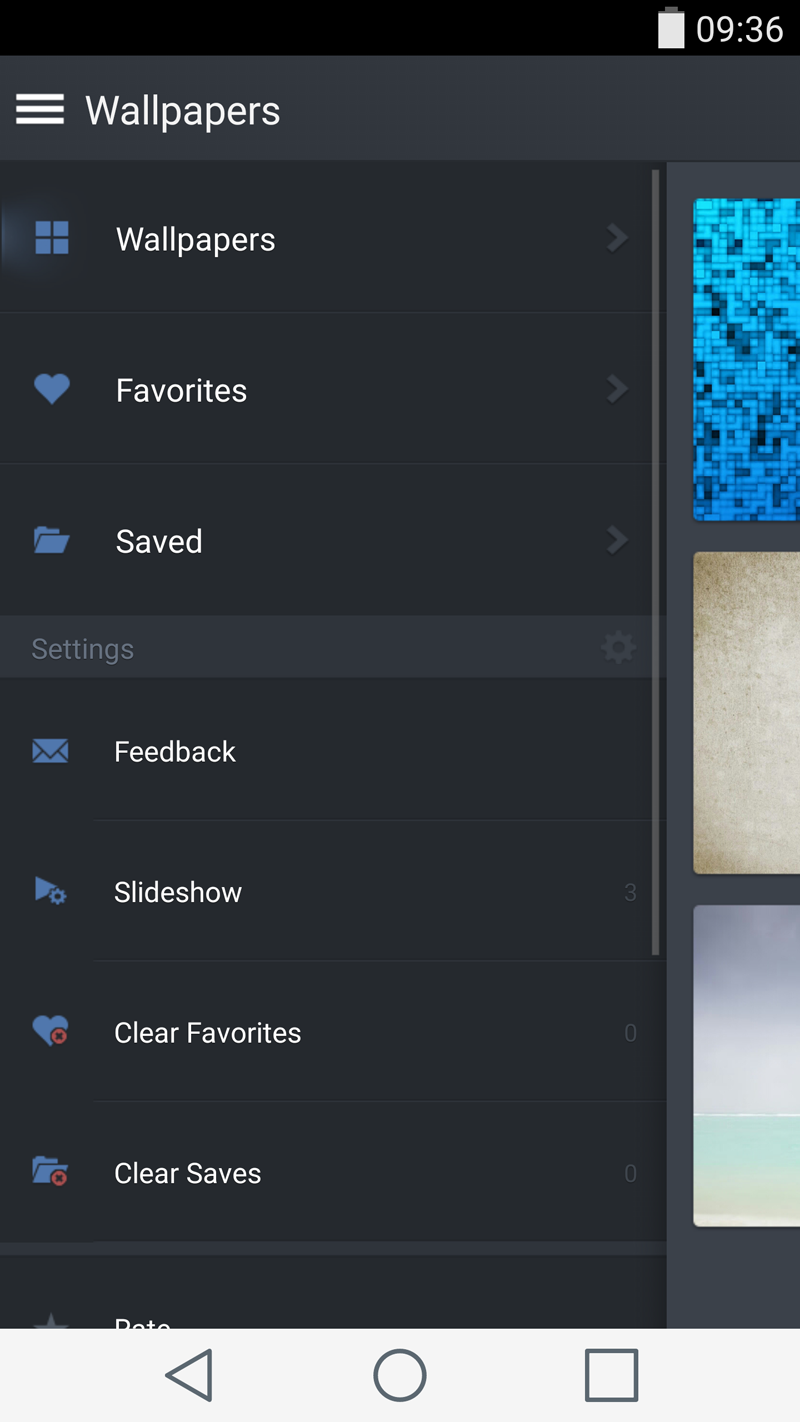The height and width of the screenshot is (1422, 800).
Task: Tap the Slideshow play-gear icon
Action: point(50,891)
